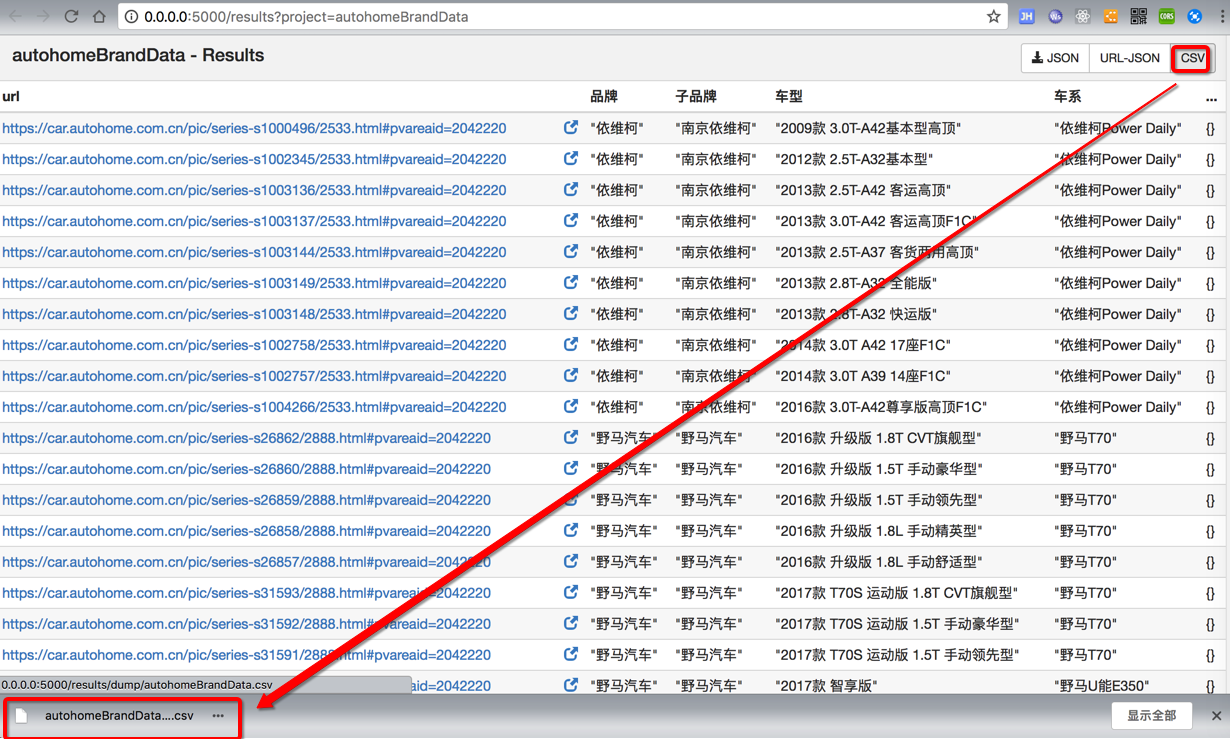Open external link for series-s1003137 row
The image size is (1230, 739).
point(571,221)
